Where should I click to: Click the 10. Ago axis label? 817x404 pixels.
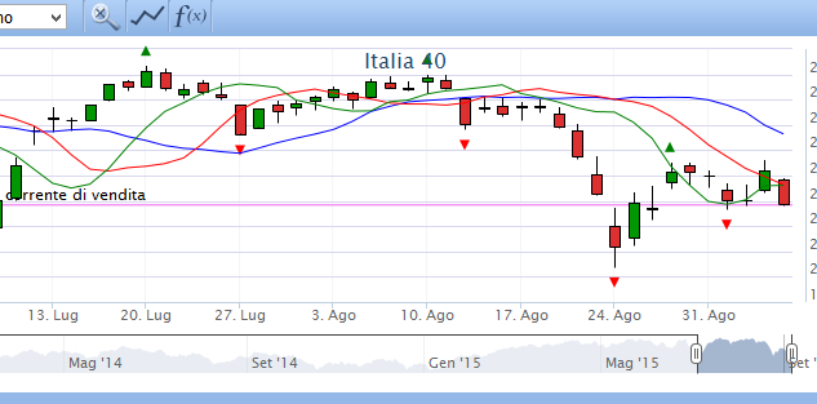point(427,315)
